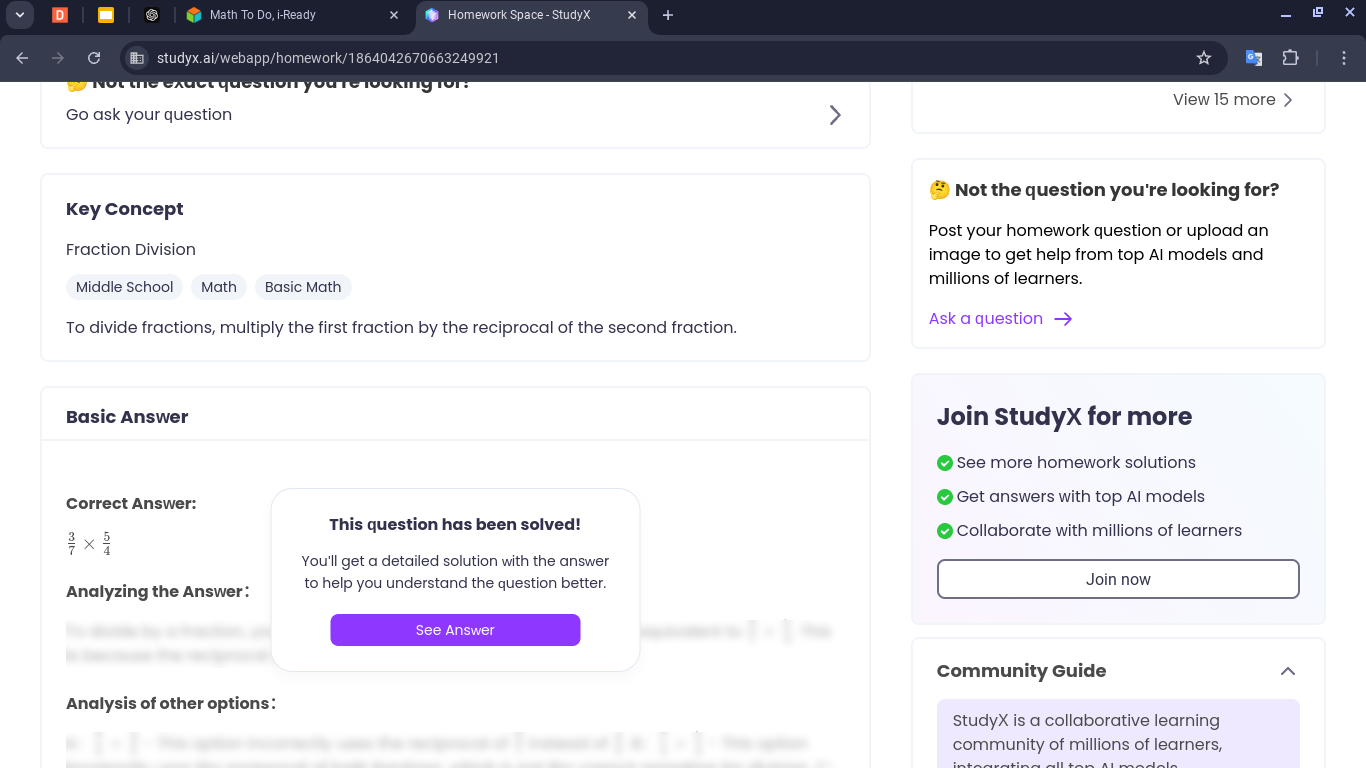Switch to the red D pinned tab
Viewport: 1366px width, 768px height.
[60, 15]
